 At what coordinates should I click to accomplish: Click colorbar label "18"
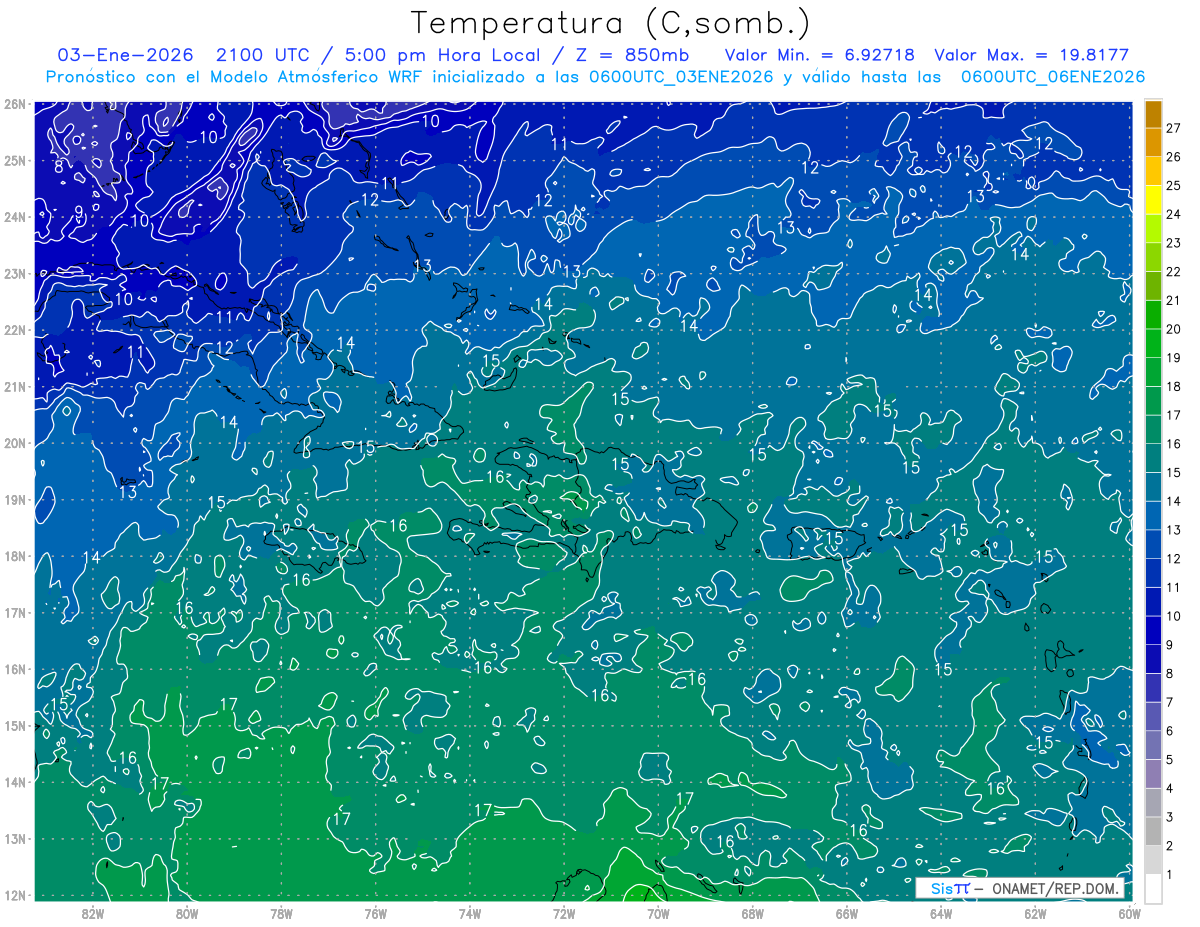[x=1174, y=387]
